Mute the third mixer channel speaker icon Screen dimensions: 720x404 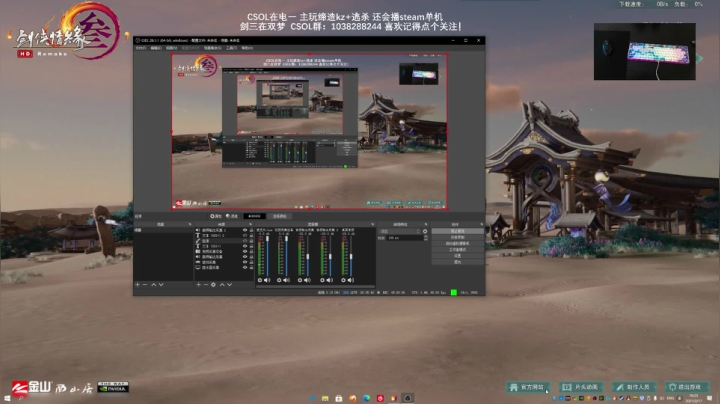pos(307,280)
